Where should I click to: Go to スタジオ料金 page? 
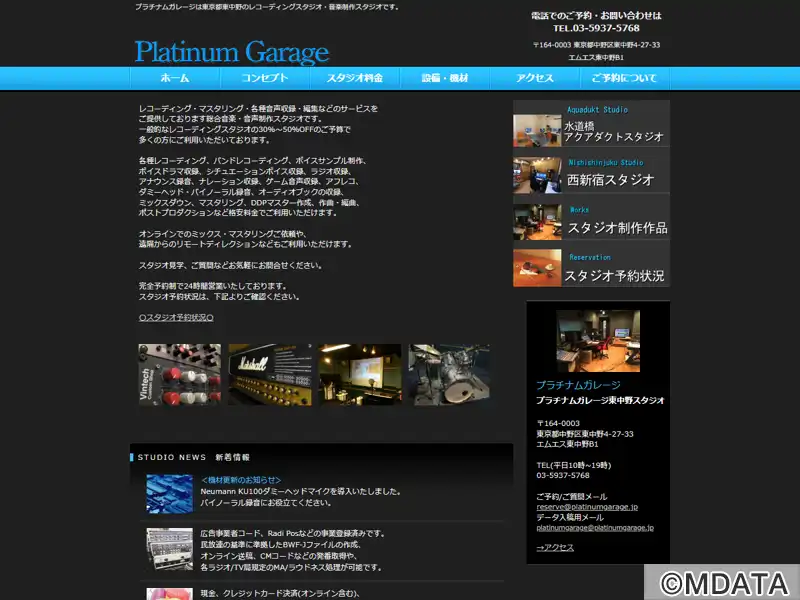coord(355,78)
